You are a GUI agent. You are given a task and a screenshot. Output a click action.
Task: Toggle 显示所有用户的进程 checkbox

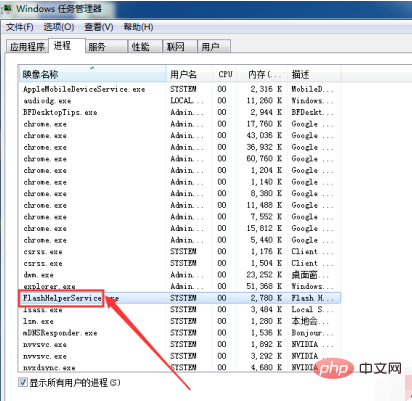pyautogui.click(x=23, y=382)
